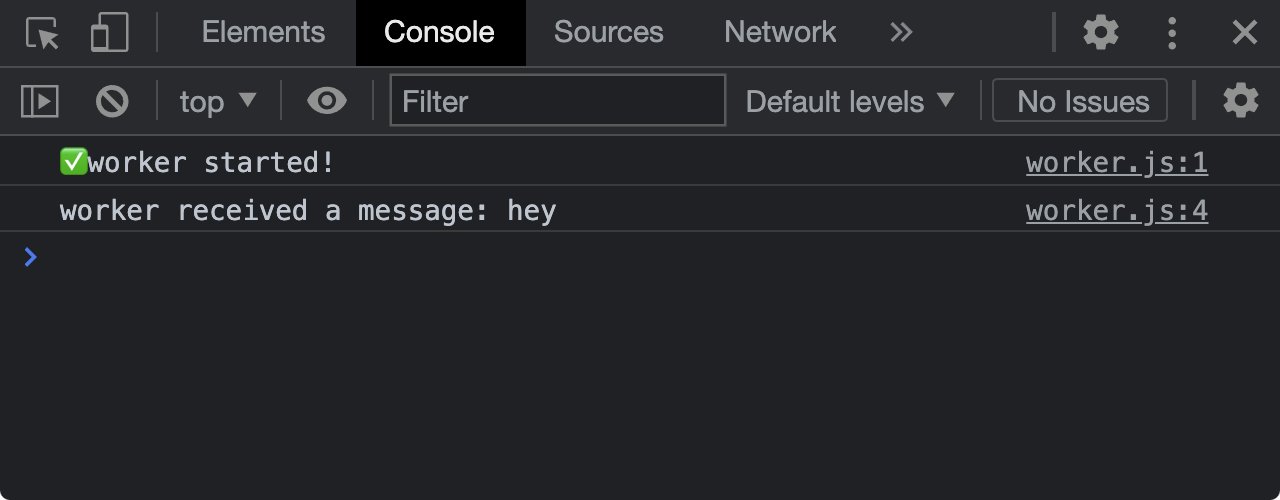Follow the worker.js:4 source link

coord(1116,211)
